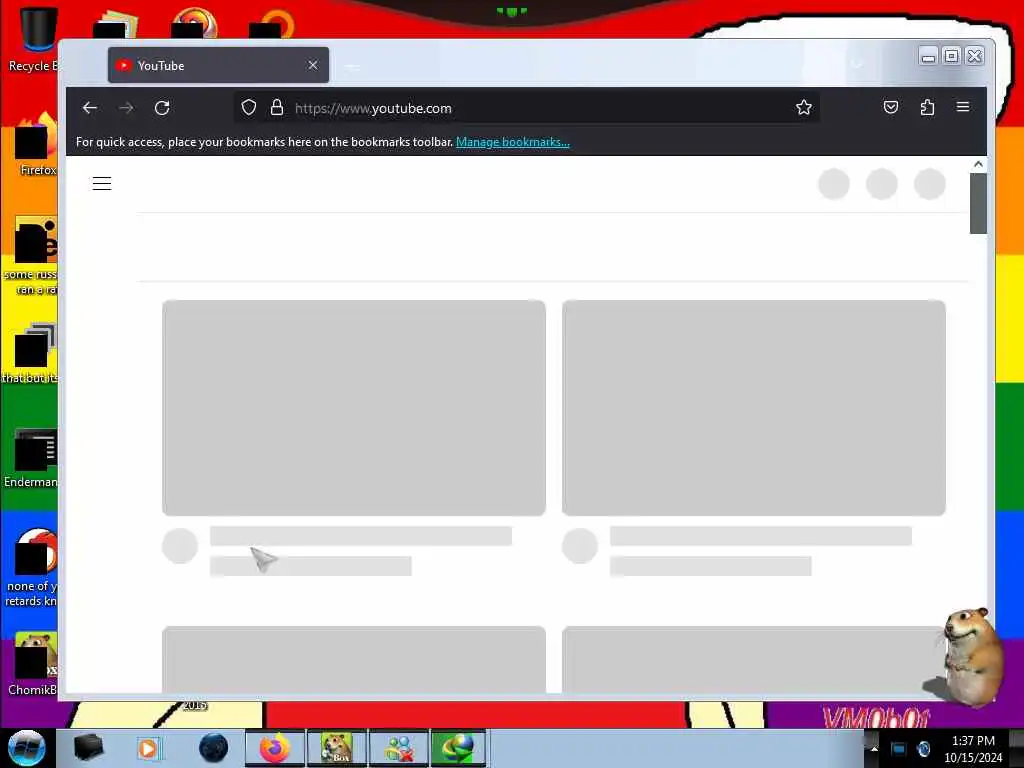This screenshot has height=768, width=1024.
Task: Select the 'none of y' desktop icon
Action: coord(33,568)
